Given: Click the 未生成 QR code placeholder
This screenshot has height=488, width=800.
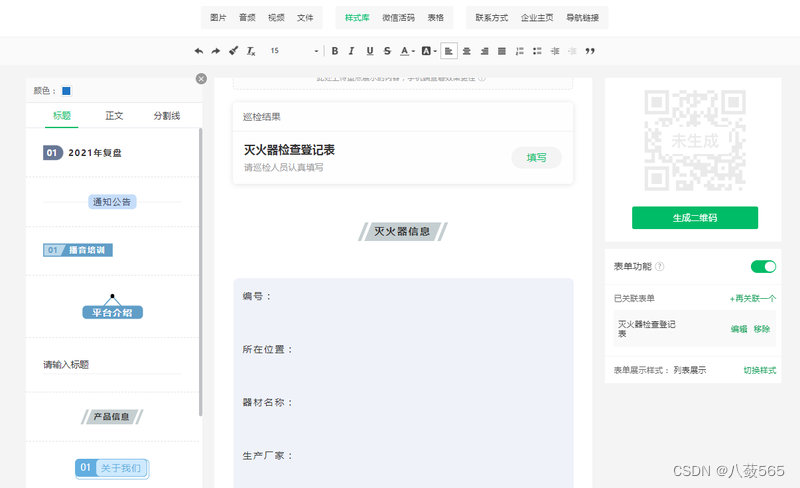Looking at the screenshot, I should (x=695, y=141).
